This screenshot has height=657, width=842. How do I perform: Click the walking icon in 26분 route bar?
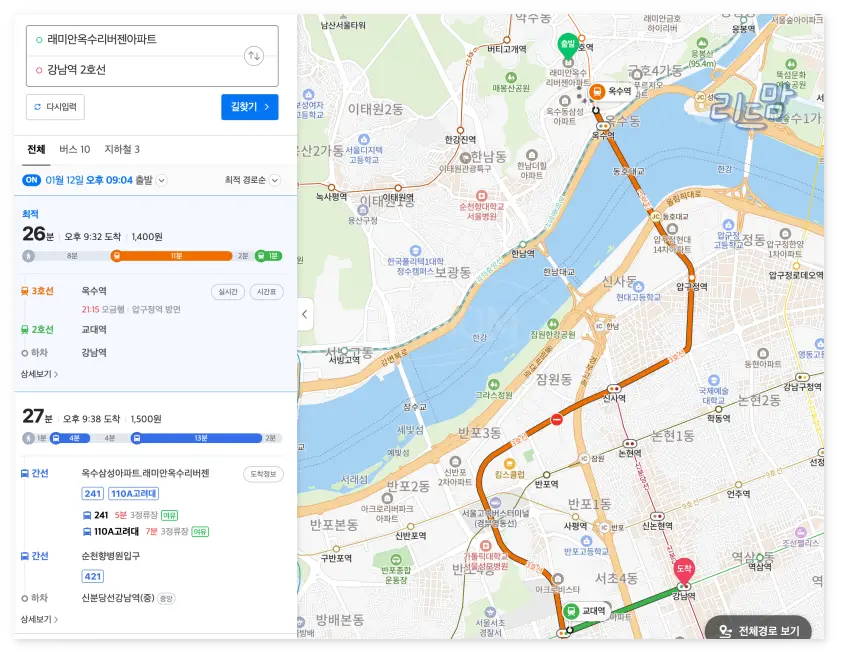coord(28,256)
